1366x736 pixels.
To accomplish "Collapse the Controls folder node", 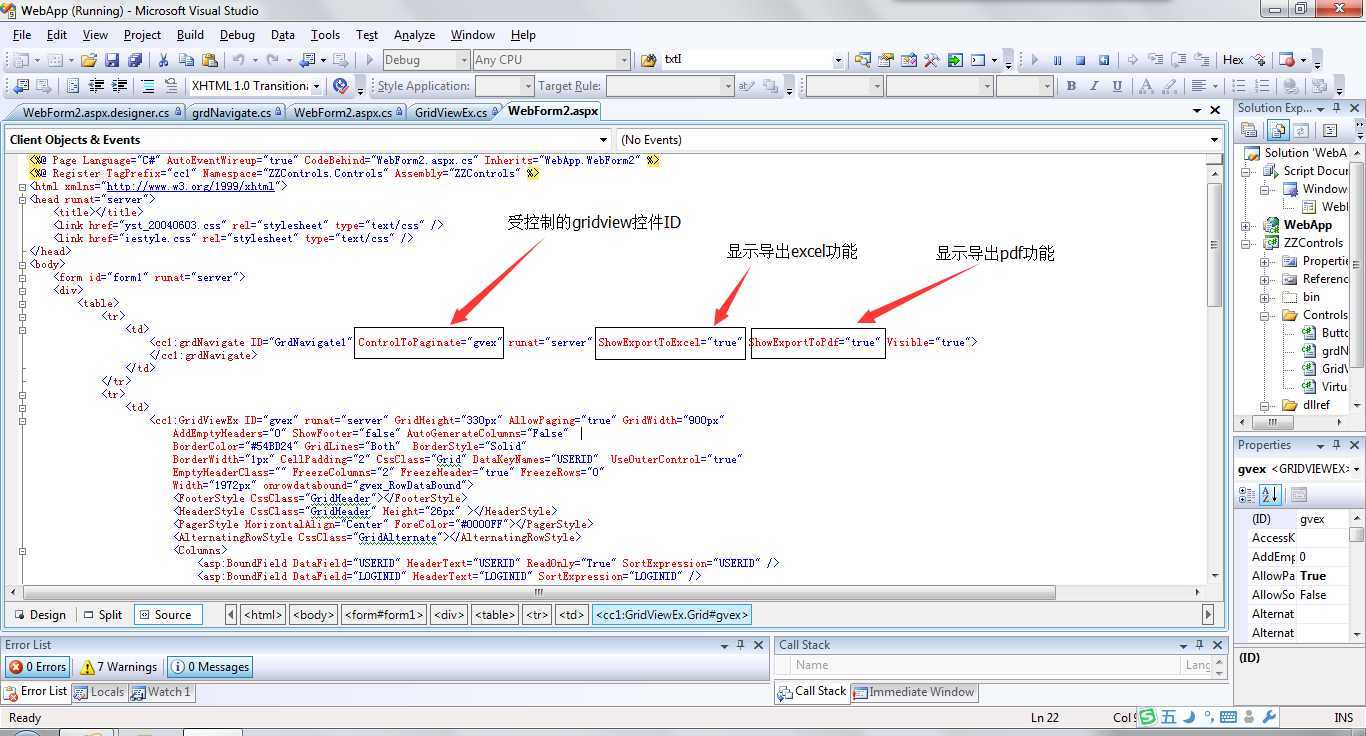I will coord(1266,315).
